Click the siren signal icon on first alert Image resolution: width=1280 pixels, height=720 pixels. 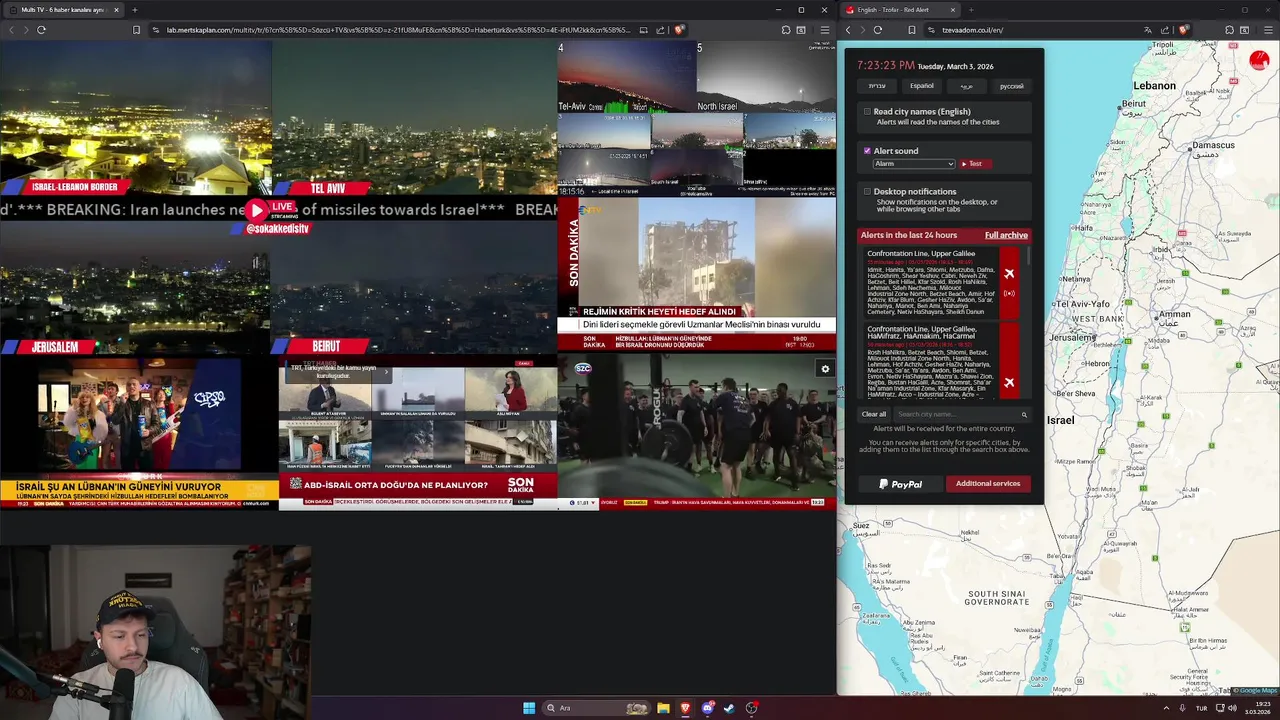(1009, 294)
